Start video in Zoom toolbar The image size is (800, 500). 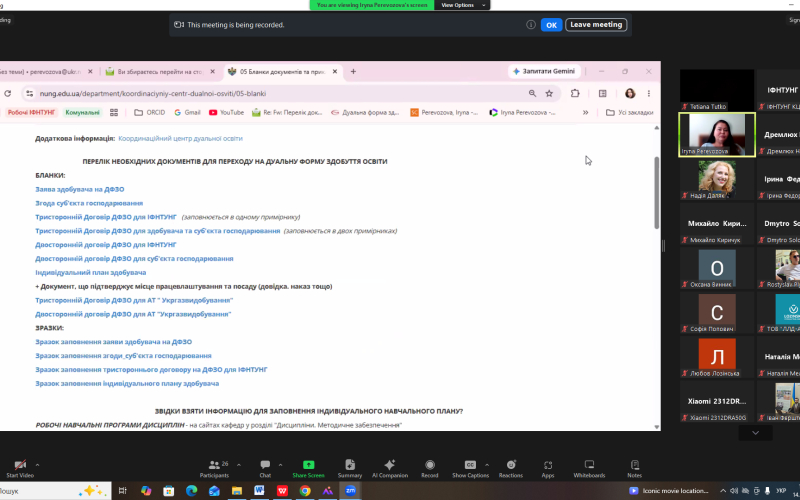20,468
